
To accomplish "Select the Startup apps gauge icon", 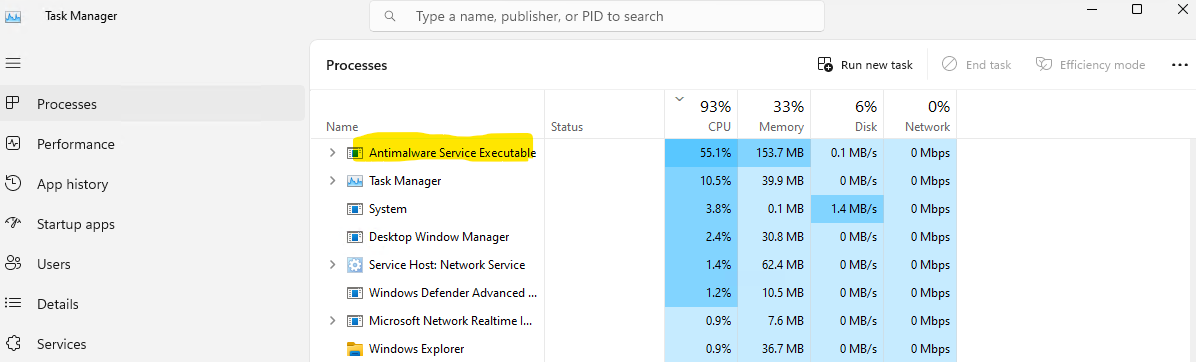I will 13,224.
